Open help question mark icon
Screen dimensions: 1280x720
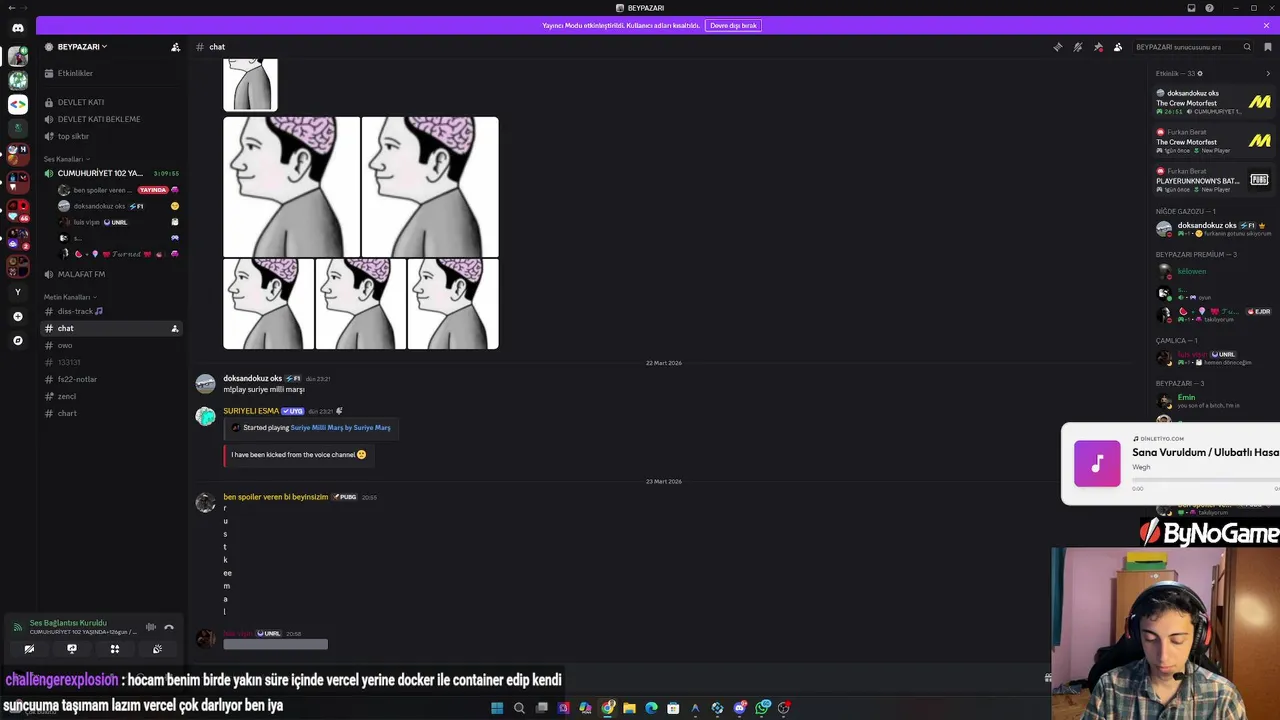1210,8
